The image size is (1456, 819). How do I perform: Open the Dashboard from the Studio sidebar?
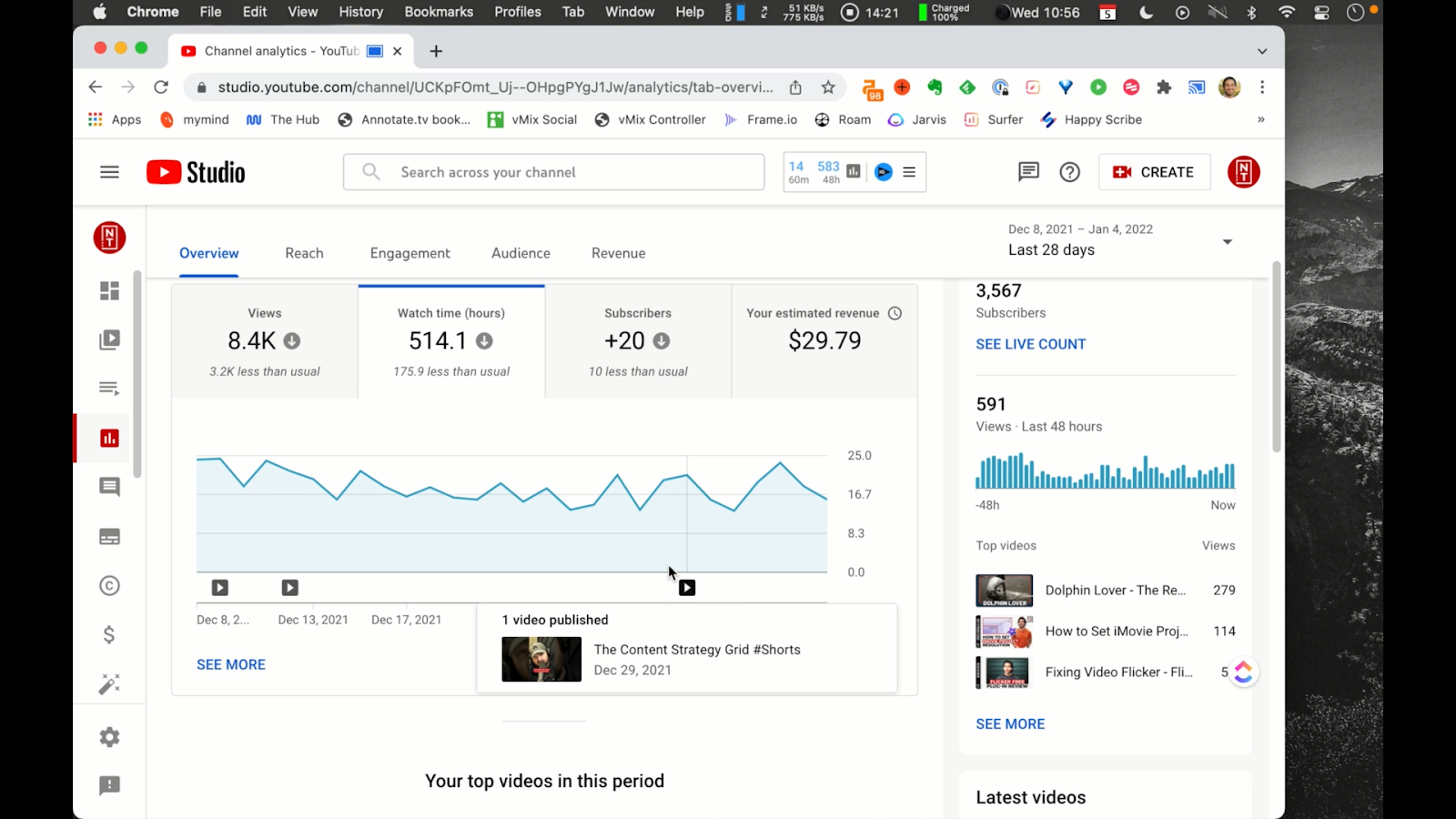(109, 290)
